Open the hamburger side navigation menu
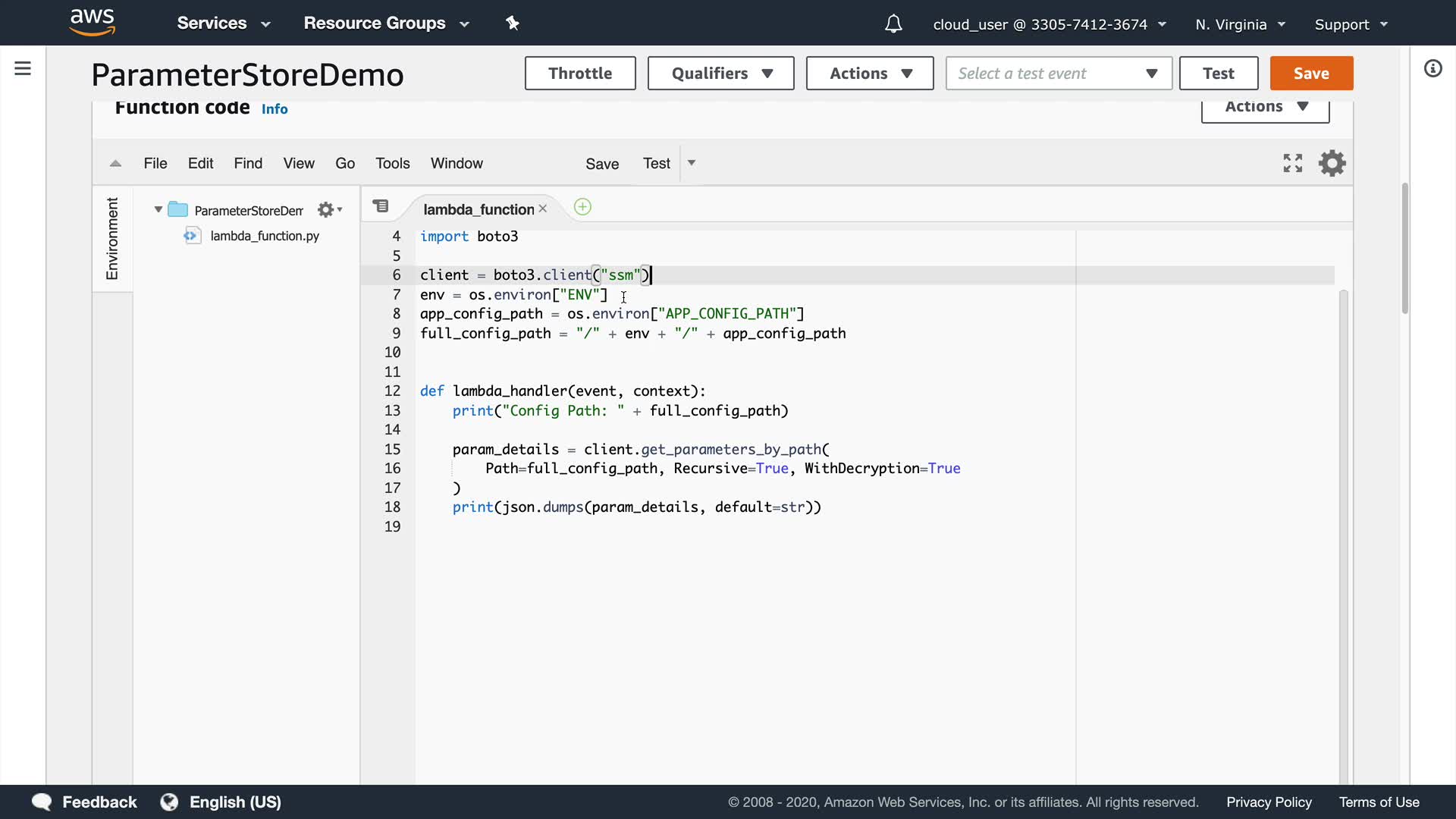1456x819 pixels. pos(23,69)
